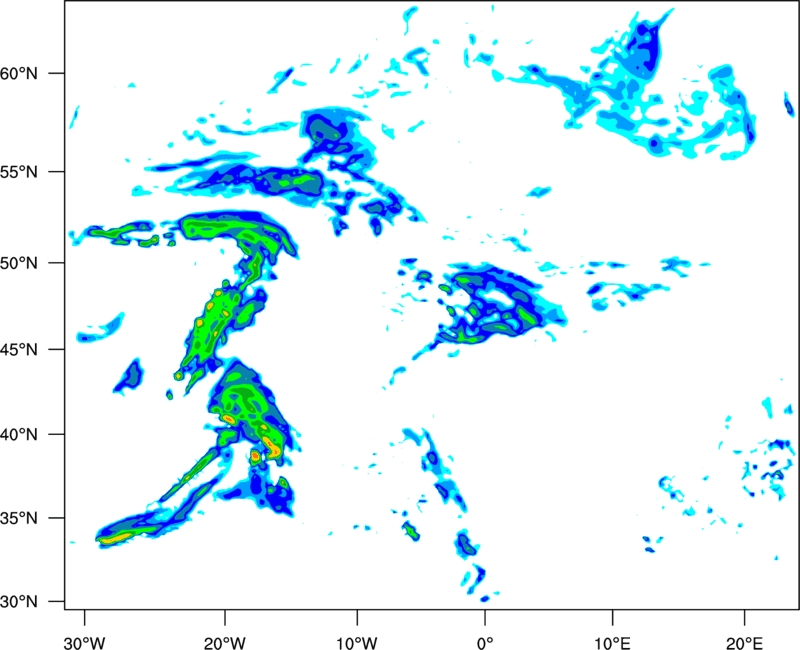
Task: Click the 45°N latitude label
Action: [x=19, y=349]
